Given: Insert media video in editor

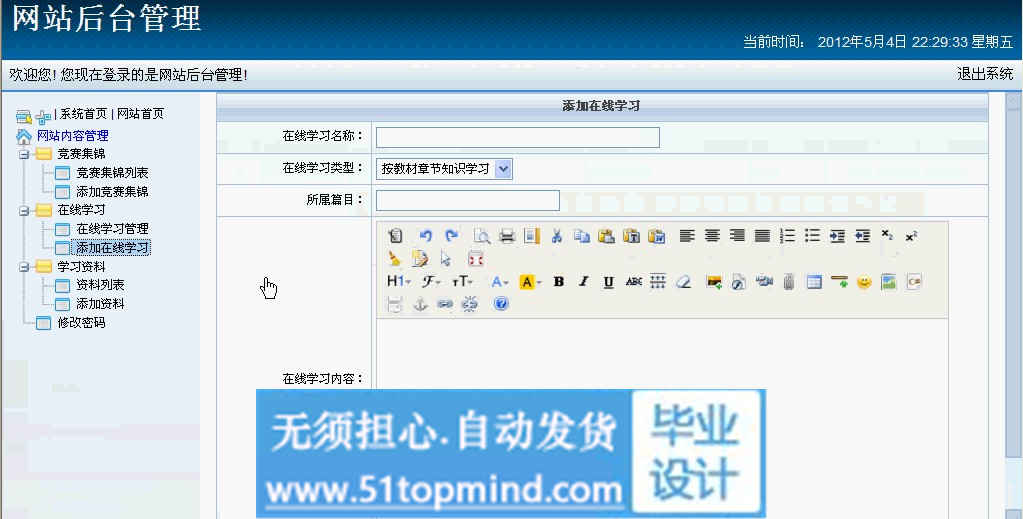Looking at the screenshot, I should [764, 281].
